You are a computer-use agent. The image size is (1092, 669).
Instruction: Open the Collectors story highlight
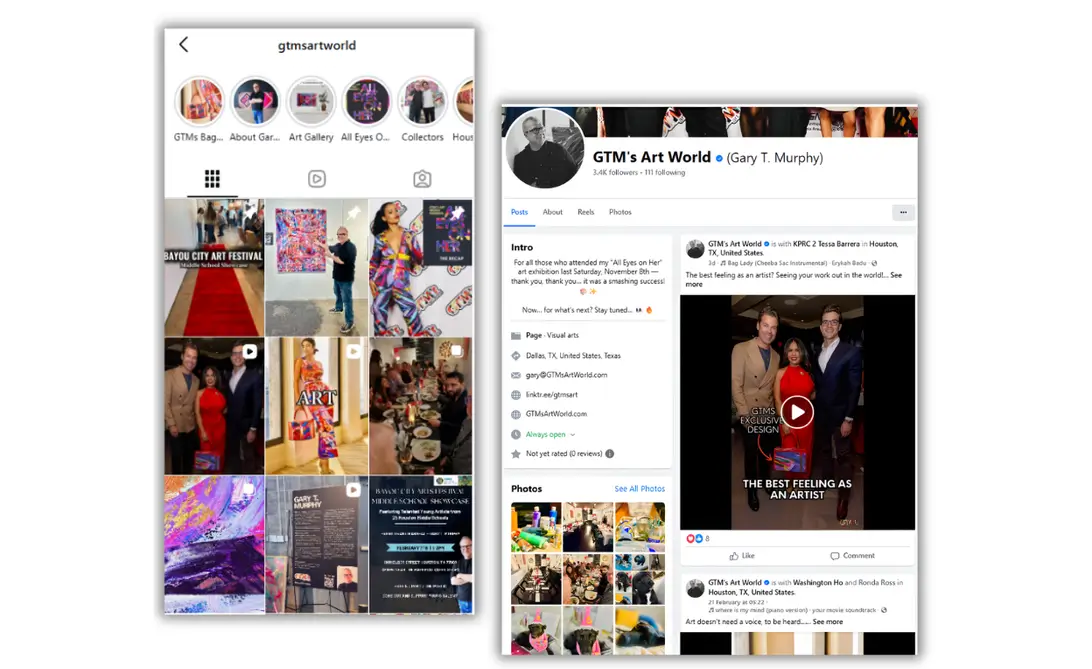pyautogui.click(x=422, y=102)
